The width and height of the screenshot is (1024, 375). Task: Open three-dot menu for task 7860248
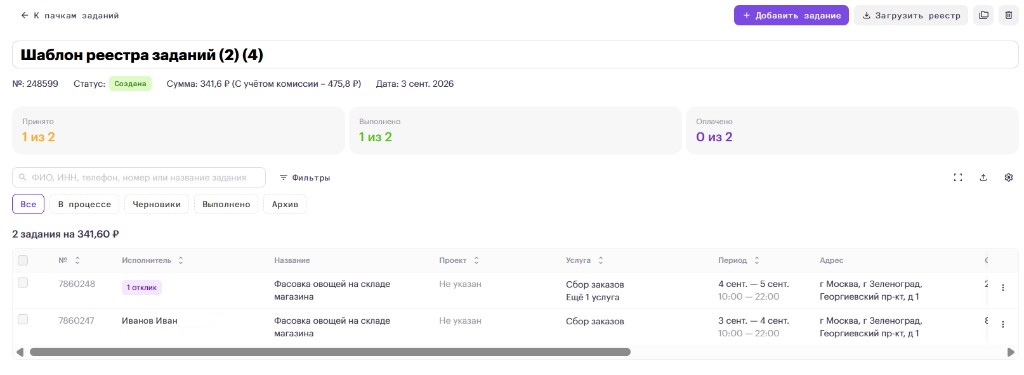pyautogui.click(x=1003, y=287)
